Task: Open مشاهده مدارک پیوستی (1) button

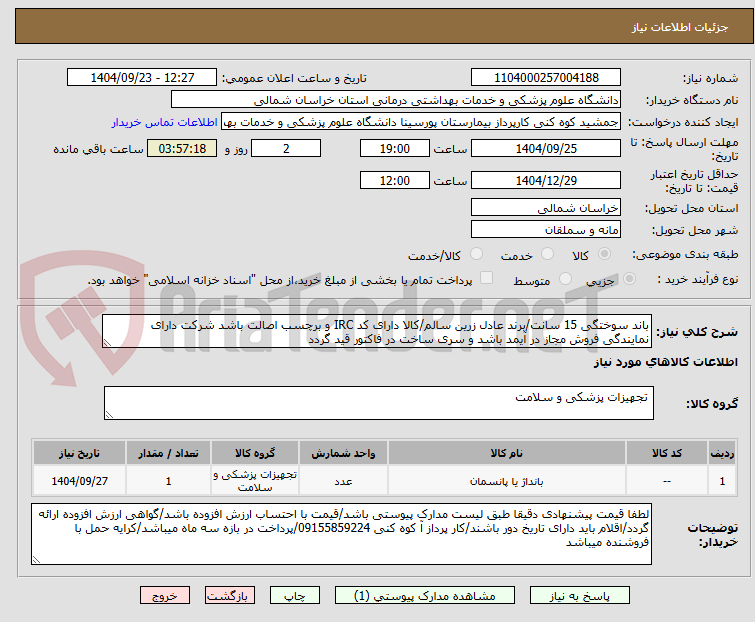Action: tap(424, 596)
